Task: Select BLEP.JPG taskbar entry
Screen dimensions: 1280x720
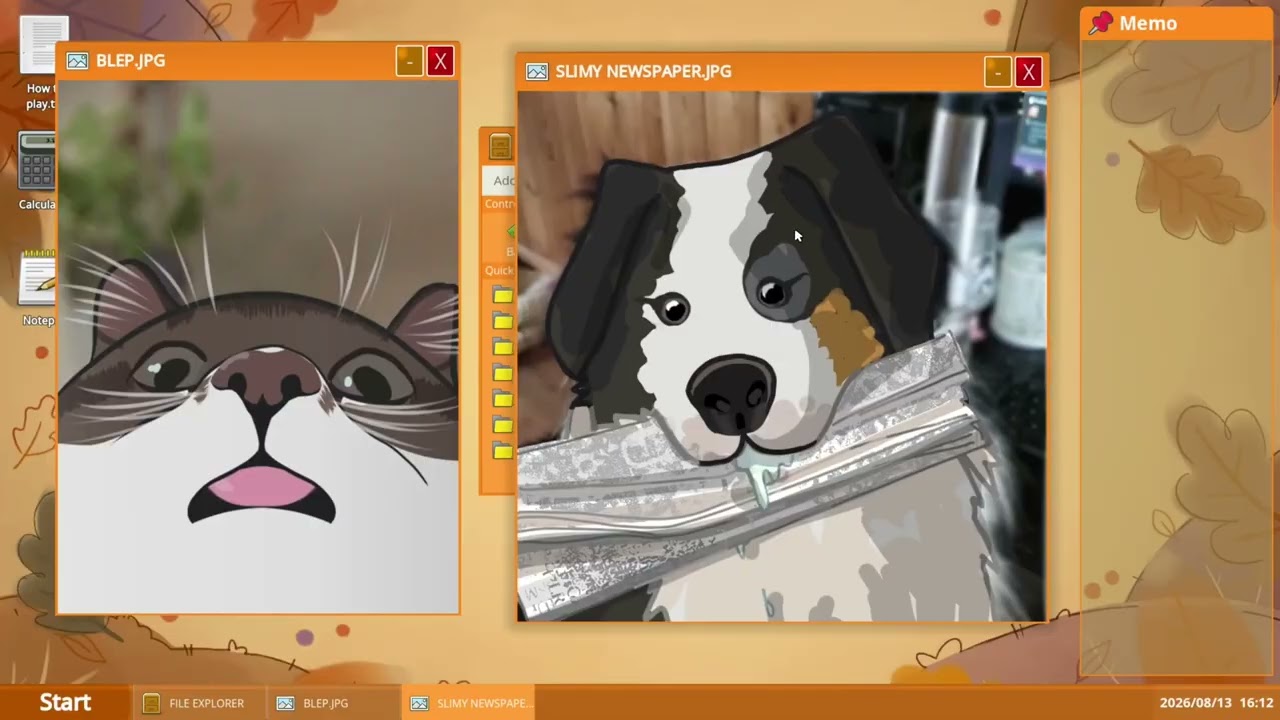Action: (333, 703)
